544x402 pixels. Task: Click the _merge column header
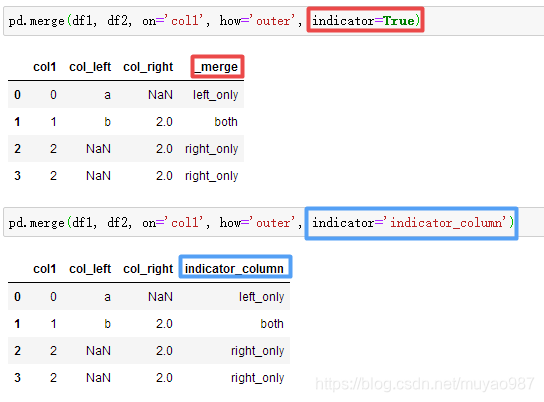click(x=216, y=67)
